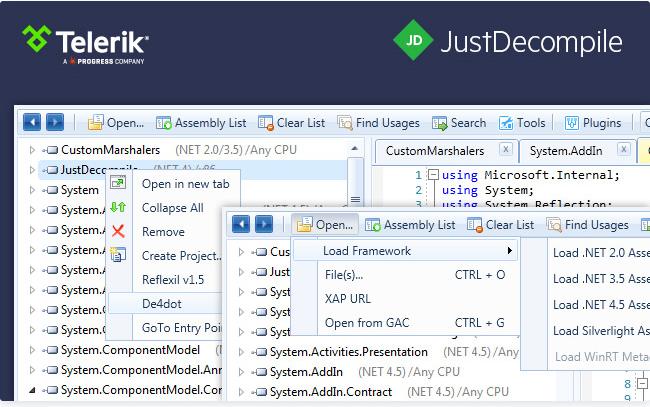
Task: Select De4dot in the context menu
Action: click(x=165, y=304)
